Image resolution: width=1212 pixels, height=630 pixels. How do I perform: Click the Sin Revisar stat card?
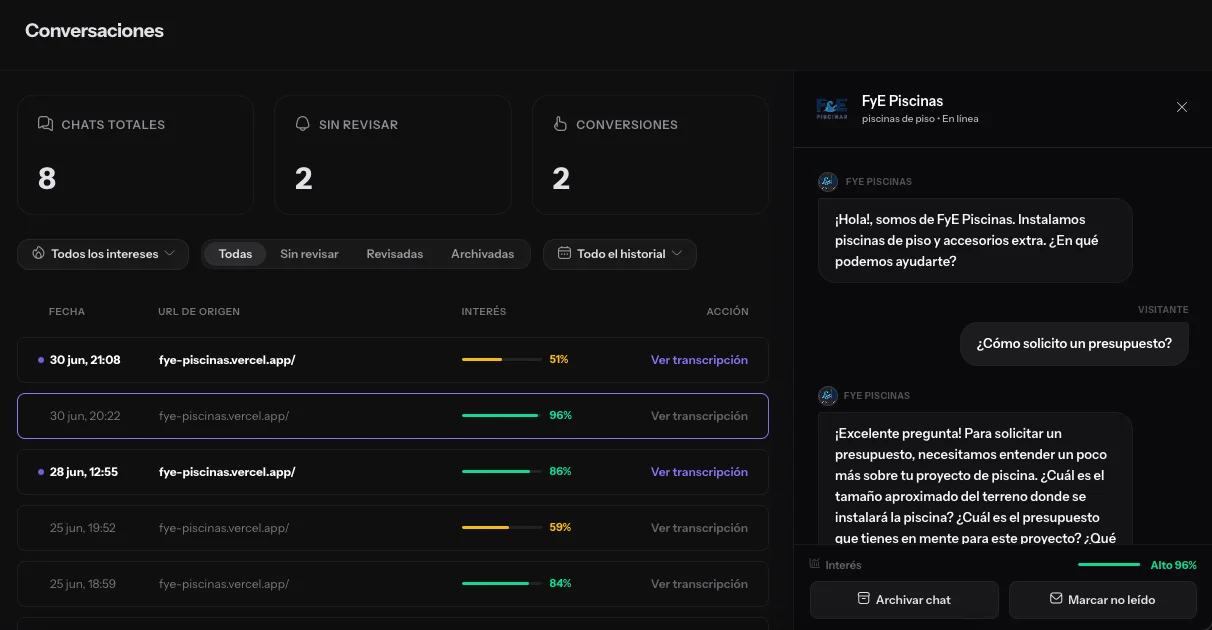(x=393, y=155)
